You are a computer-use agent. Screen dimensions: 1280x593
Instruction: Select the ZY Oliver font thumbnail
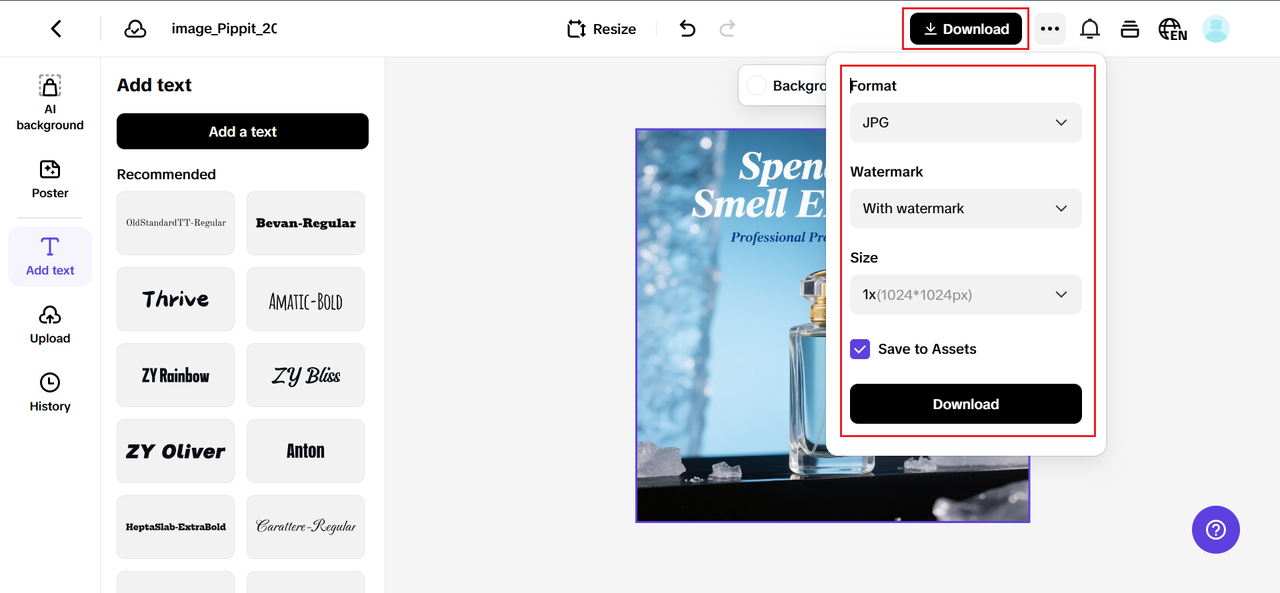point(176,451)
